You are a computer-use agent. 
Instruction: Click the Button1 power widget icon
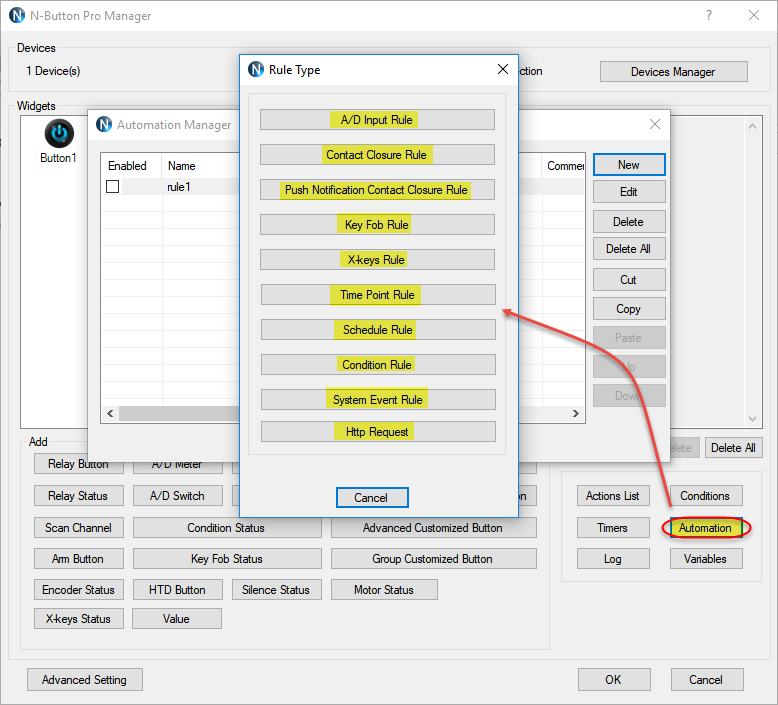[59, 133]
